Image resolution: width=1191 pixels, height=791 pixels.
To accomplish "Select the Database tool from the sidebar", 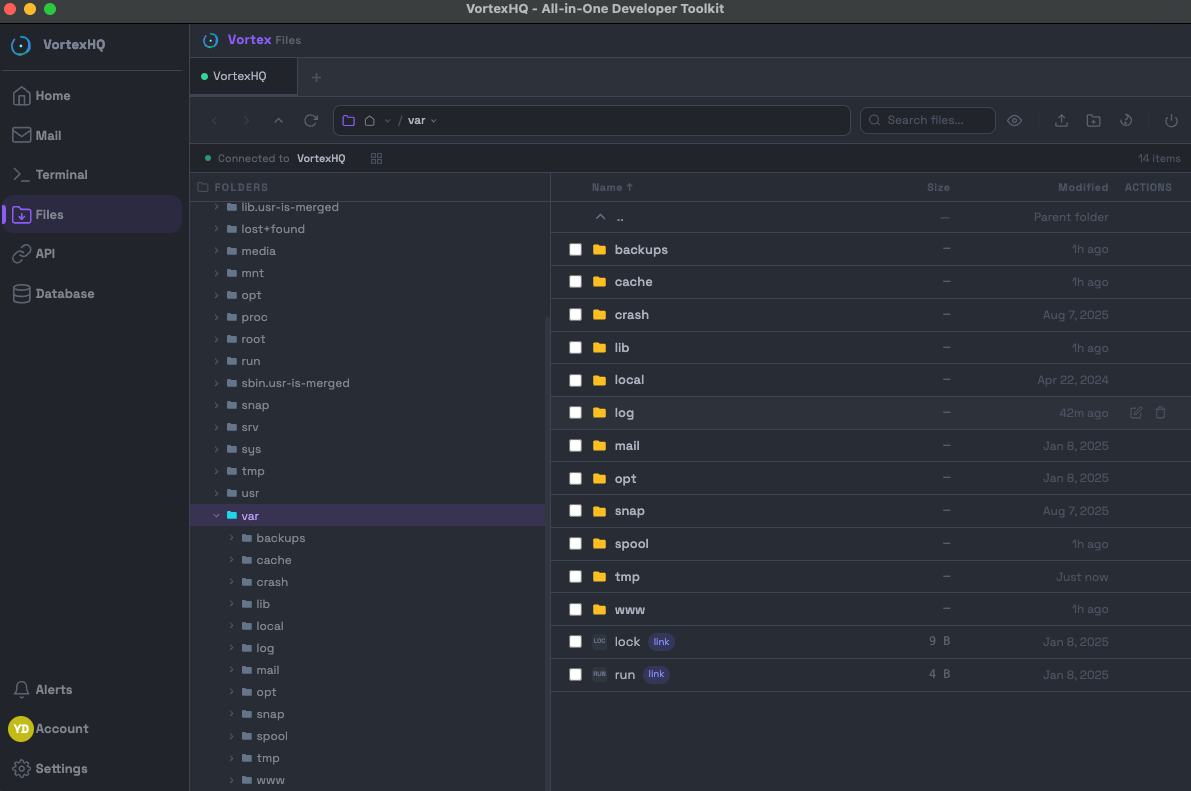I will (63, 293).
